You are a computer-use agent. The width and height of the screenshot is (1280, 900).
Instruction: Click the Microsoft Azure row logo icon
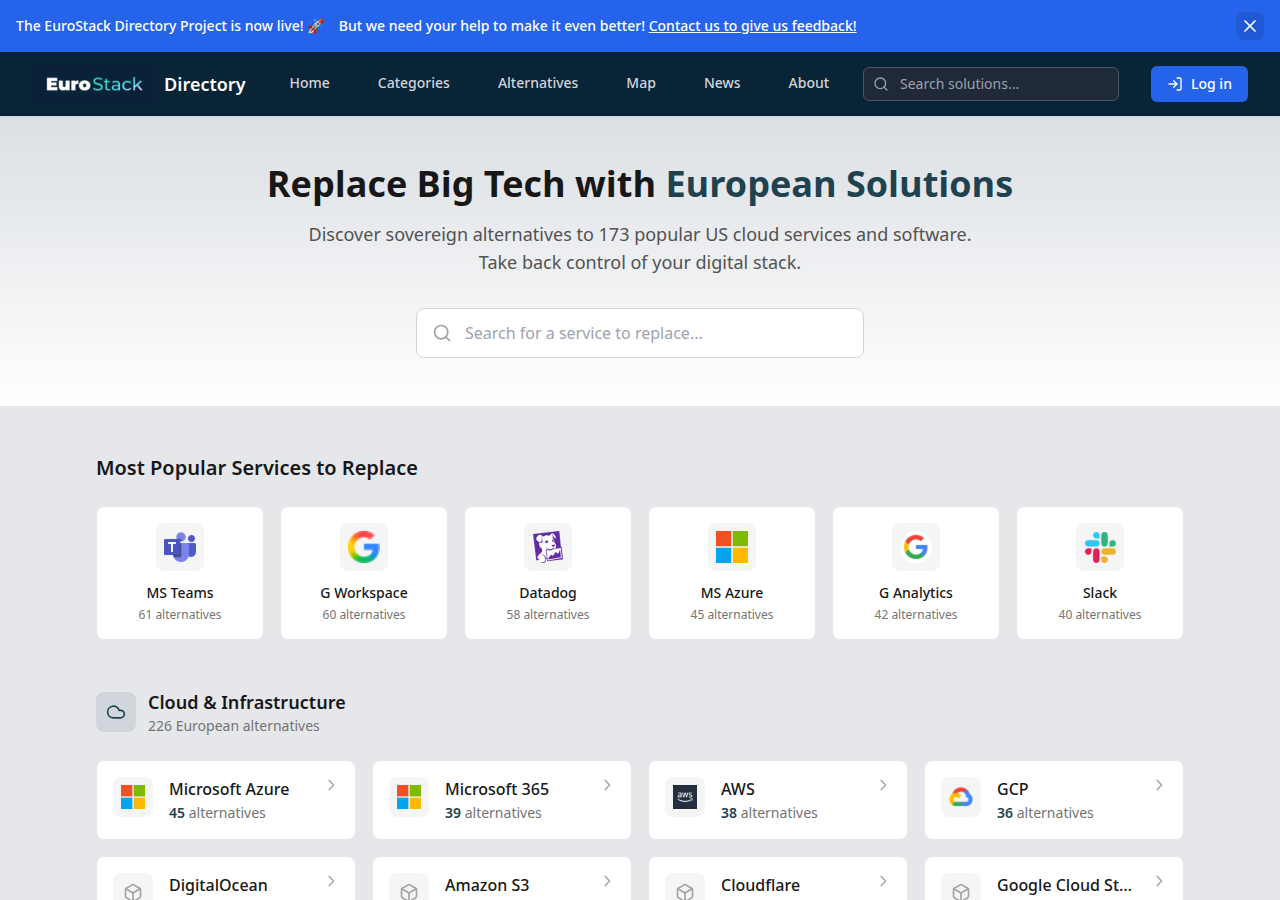pos(133,797)
